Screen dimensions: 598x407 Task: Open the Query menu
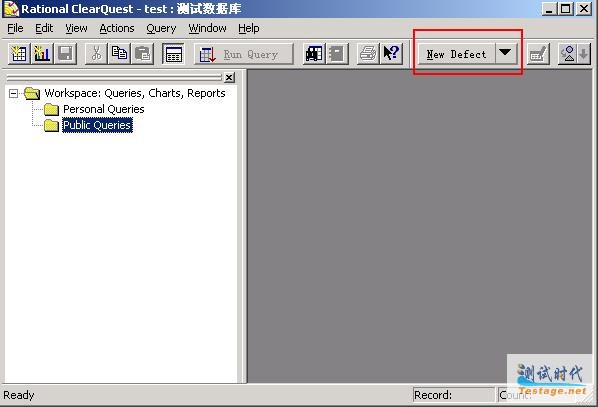point(161,29)
